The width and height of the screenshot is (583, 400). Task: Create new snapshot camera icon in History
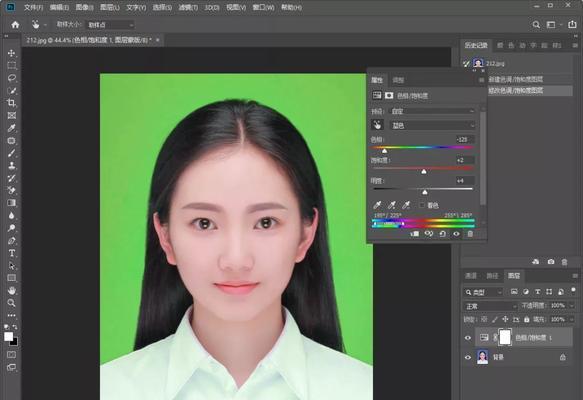pyautogui.click(x=551, y=262)
